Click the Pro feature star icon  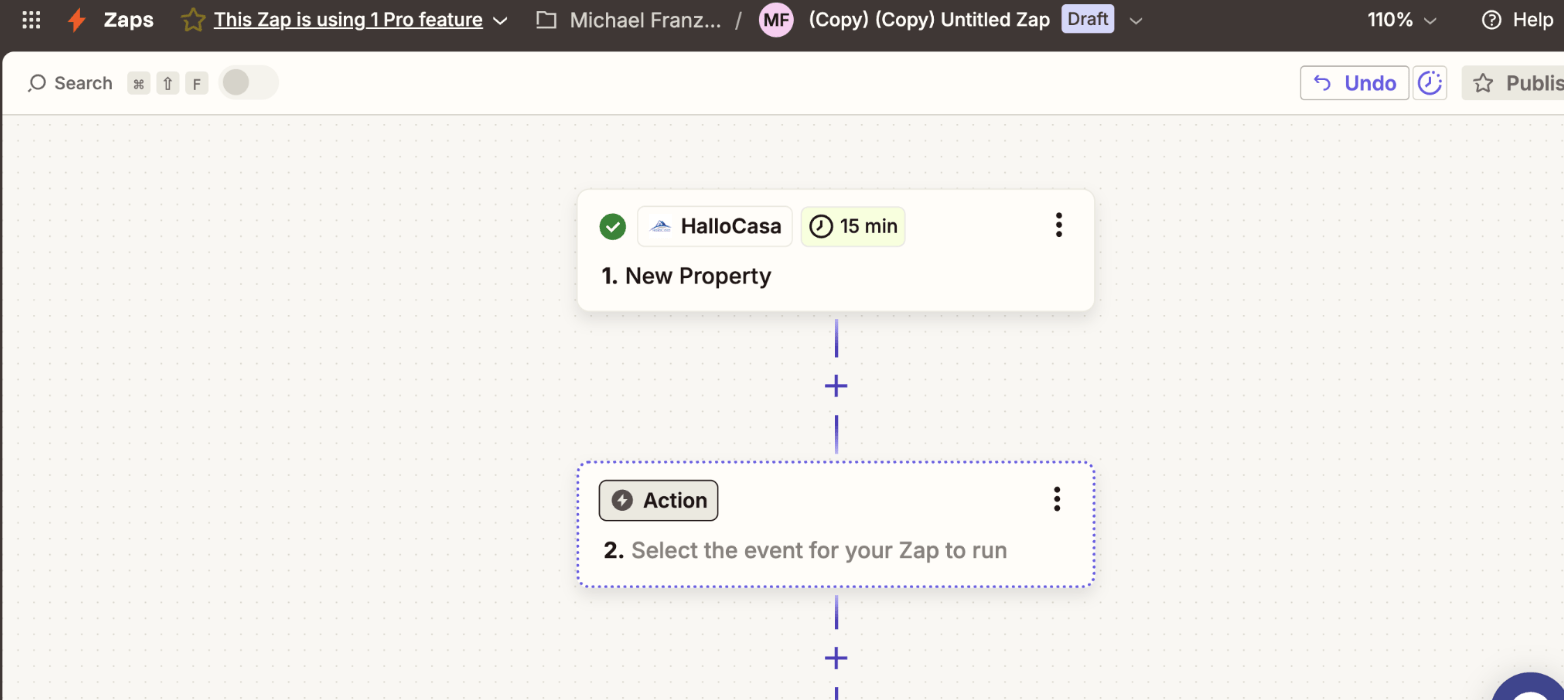pos(193,20)
